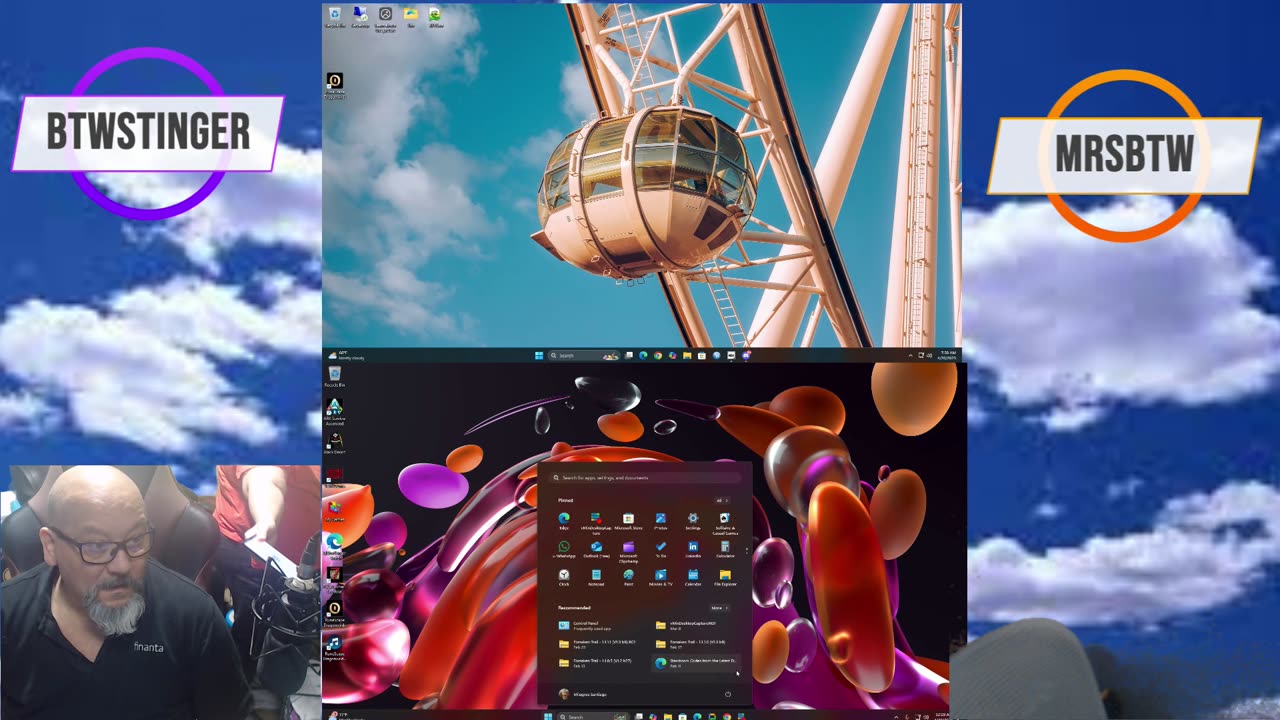Viewport: 1280px width, 720px height.
Task: Open File Explorer from pinned apps
Action: pyautogui.click(x=725, y=578)
